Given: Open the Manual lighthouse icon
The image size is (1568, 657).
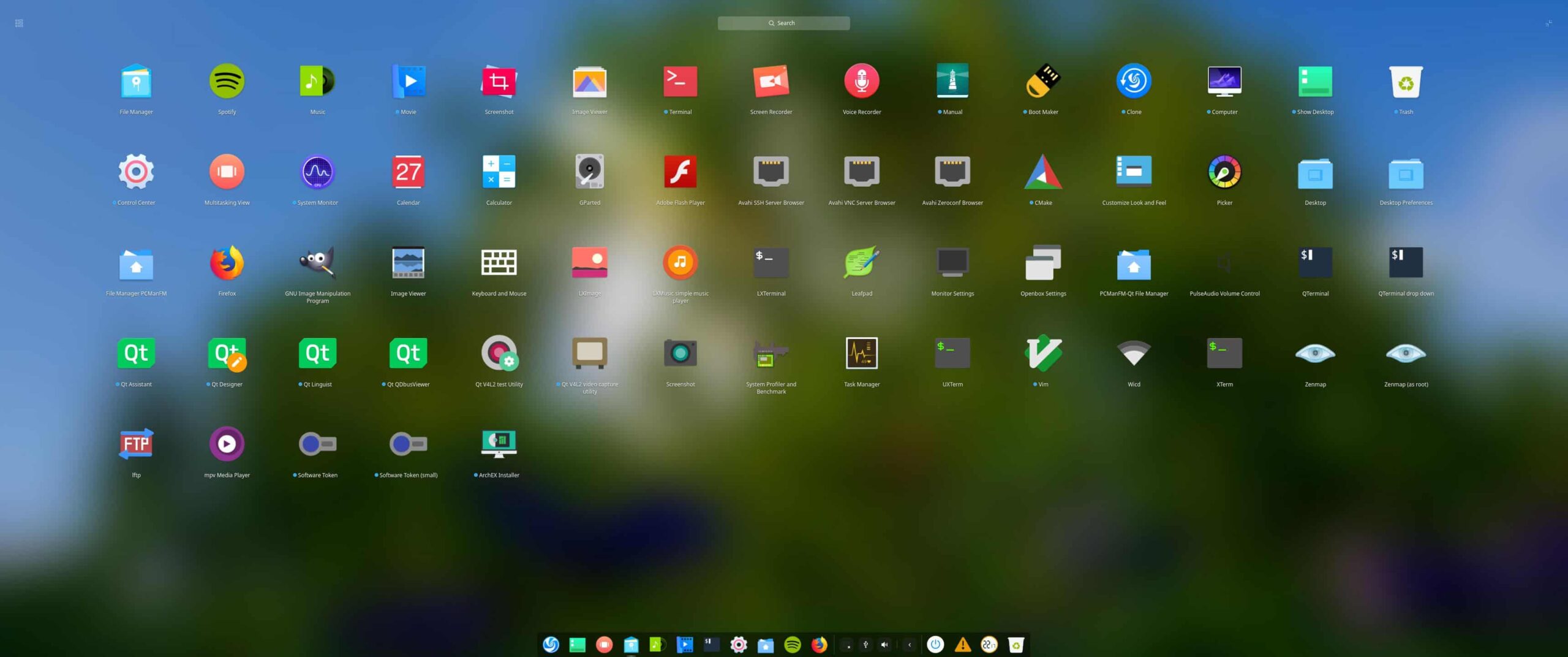Looking at the screenshot, I should pos(952,82).
